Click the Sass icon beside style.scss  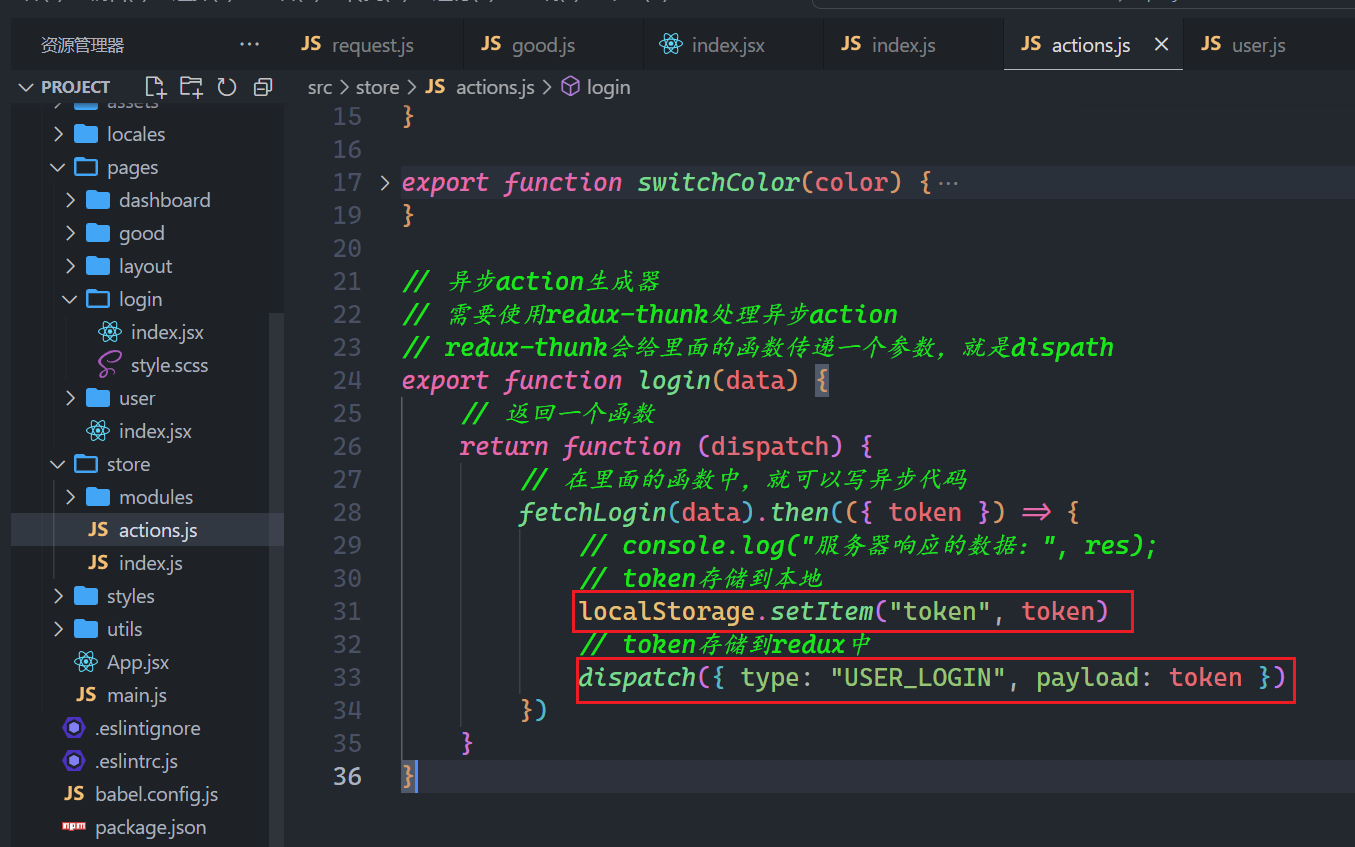tap(110, 365)
